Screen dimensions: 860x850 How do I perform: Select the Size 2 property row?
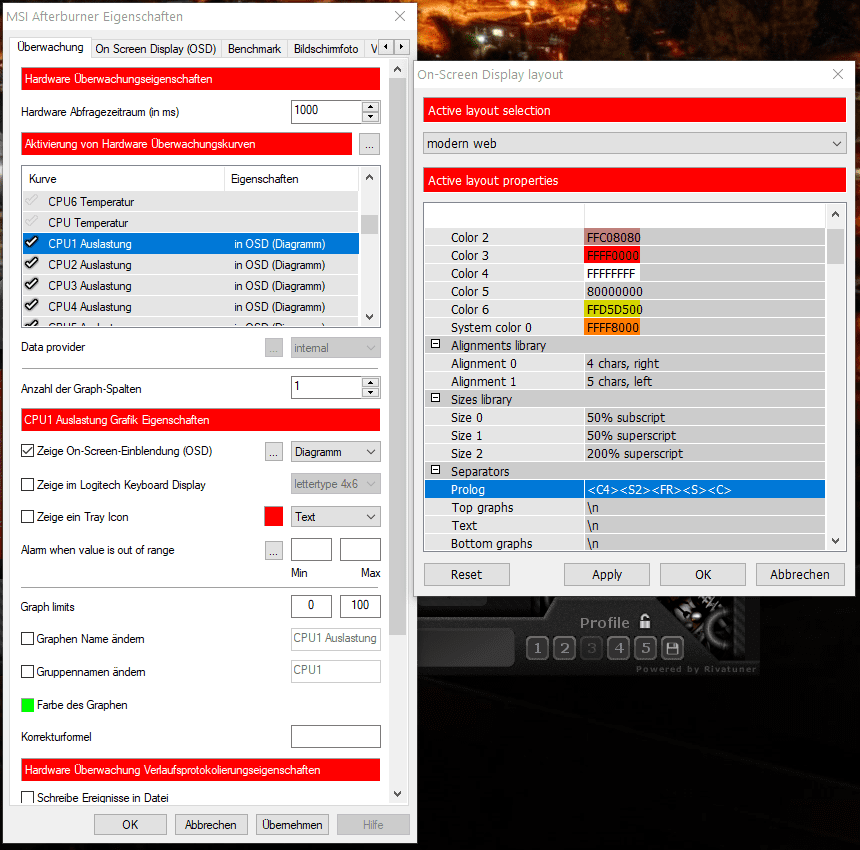pos(625,453)
